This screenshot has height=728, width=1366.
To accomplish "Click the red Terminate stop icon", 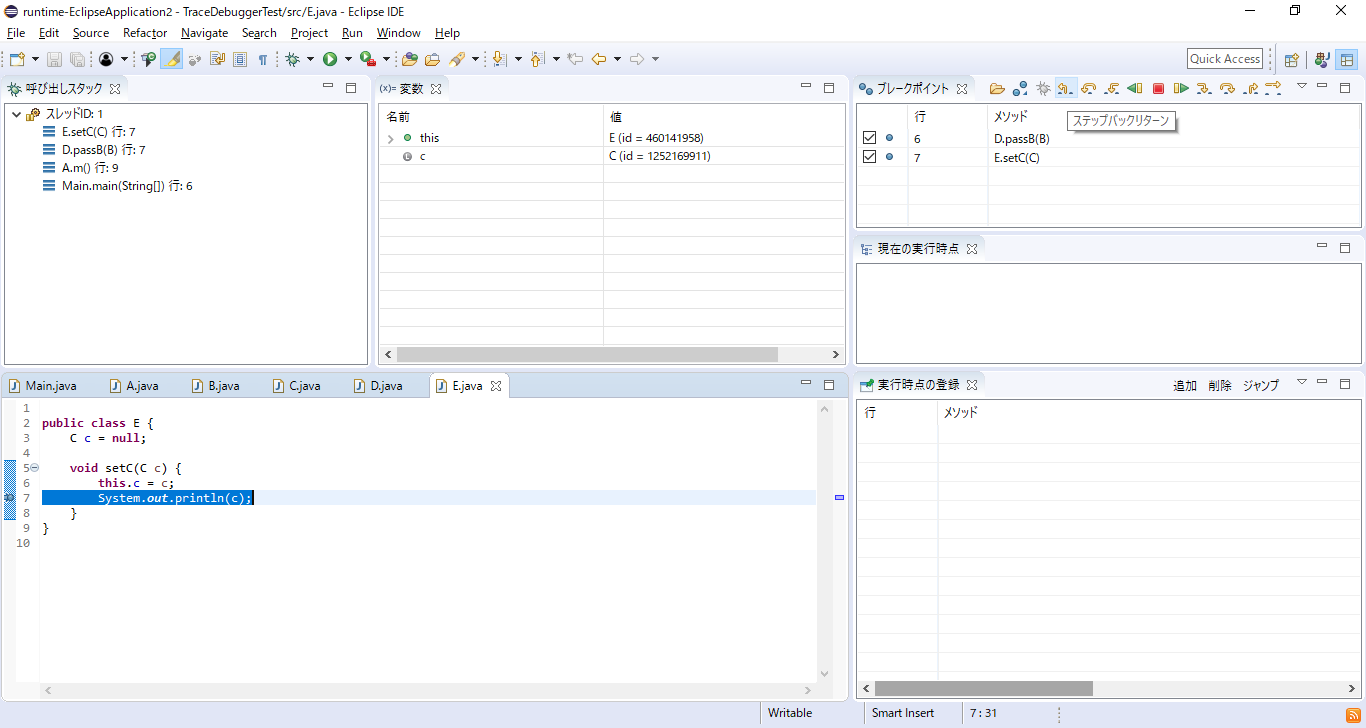I will pos(1158,89).
